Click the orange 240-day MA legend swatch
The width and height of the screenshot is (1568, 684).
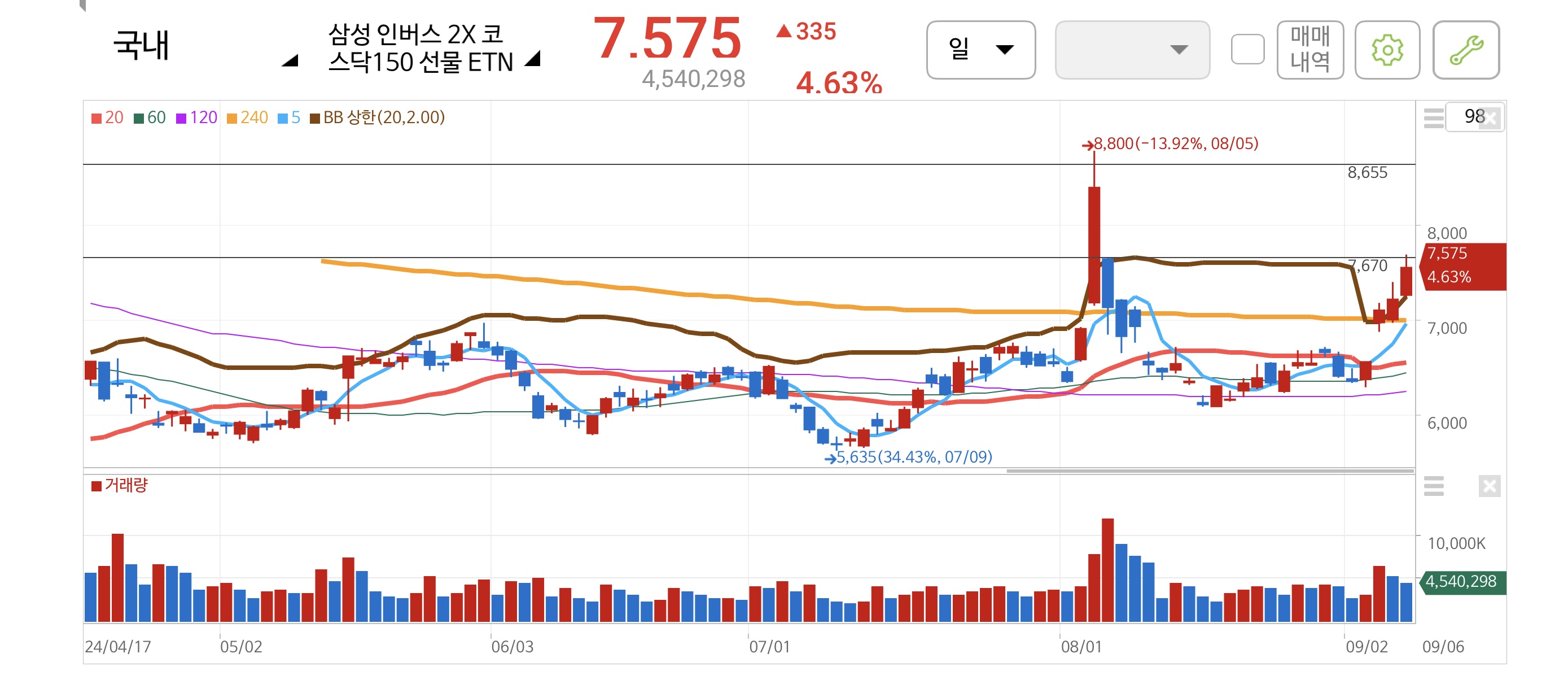[x=232, y=118]
